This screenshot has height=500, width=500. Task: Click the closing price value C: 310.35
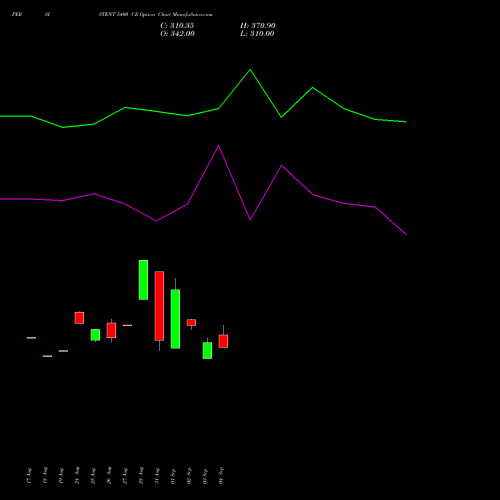177,26
